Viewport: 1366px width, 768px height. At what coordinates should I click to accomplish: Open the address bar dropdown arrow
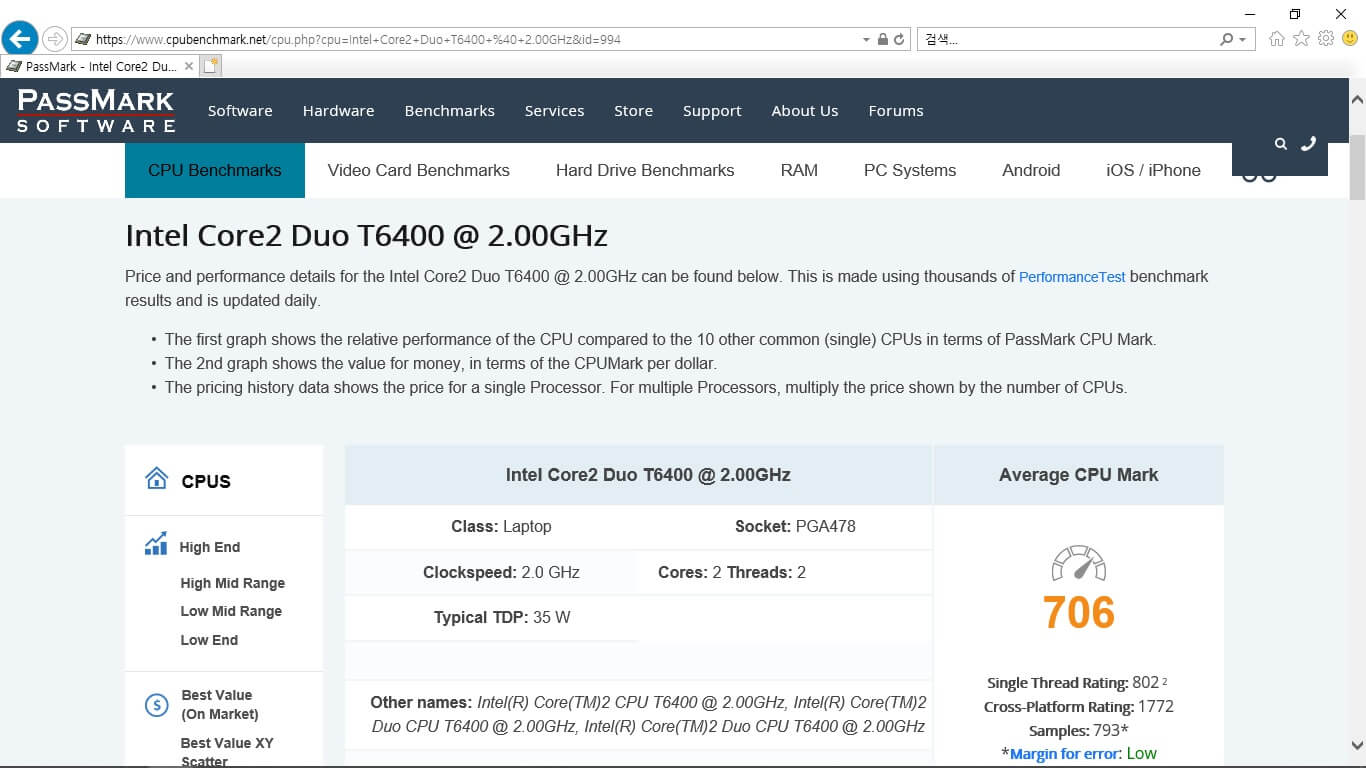tap(866, 40)
